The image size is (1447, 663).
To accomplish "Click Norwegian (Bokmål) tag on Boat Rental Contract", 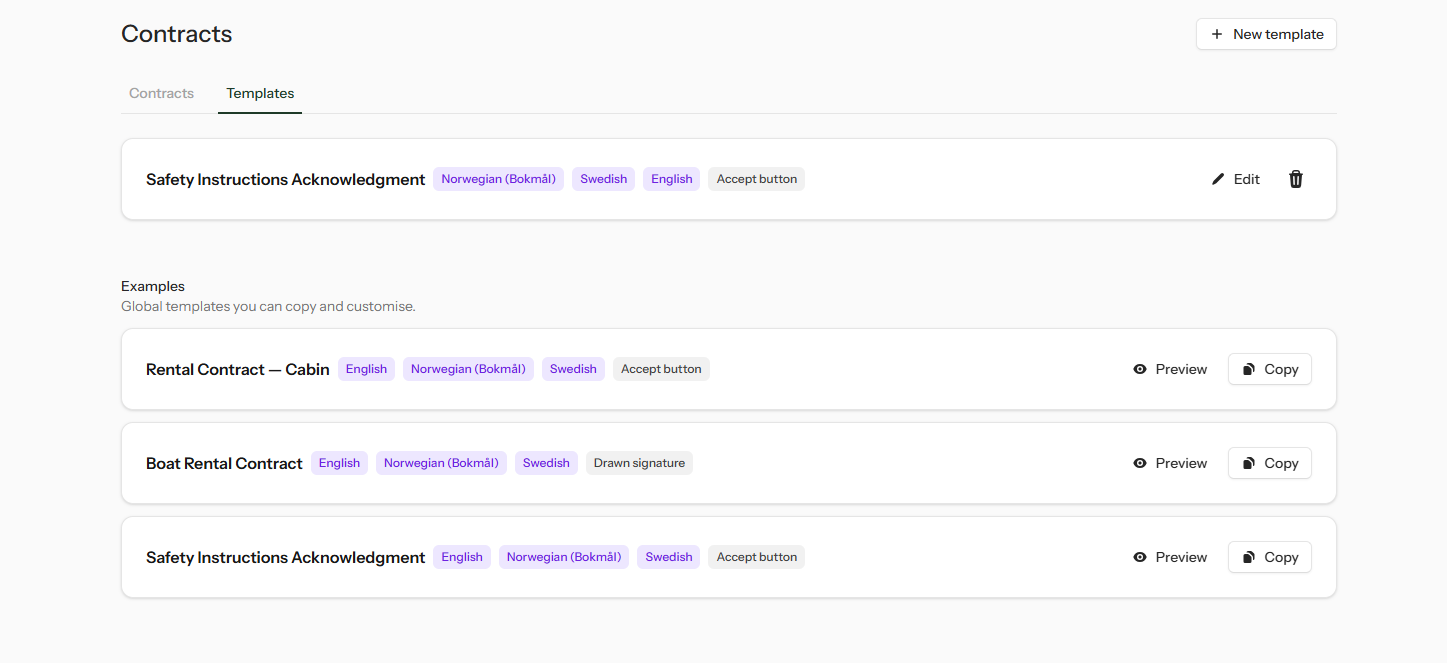I will click(x=441, y=463).
